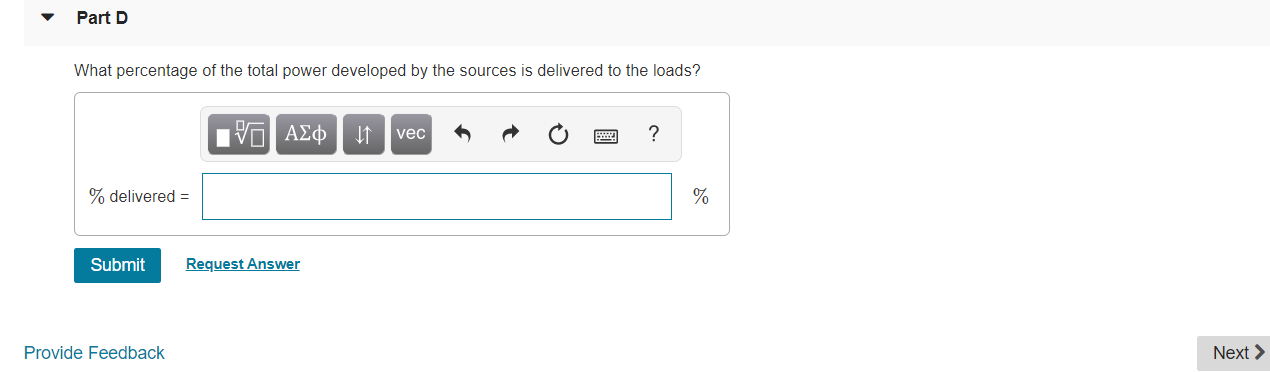Click the Part D question text
The width and height of the screenshot is (1270, 372).
[x=388, y=71]
